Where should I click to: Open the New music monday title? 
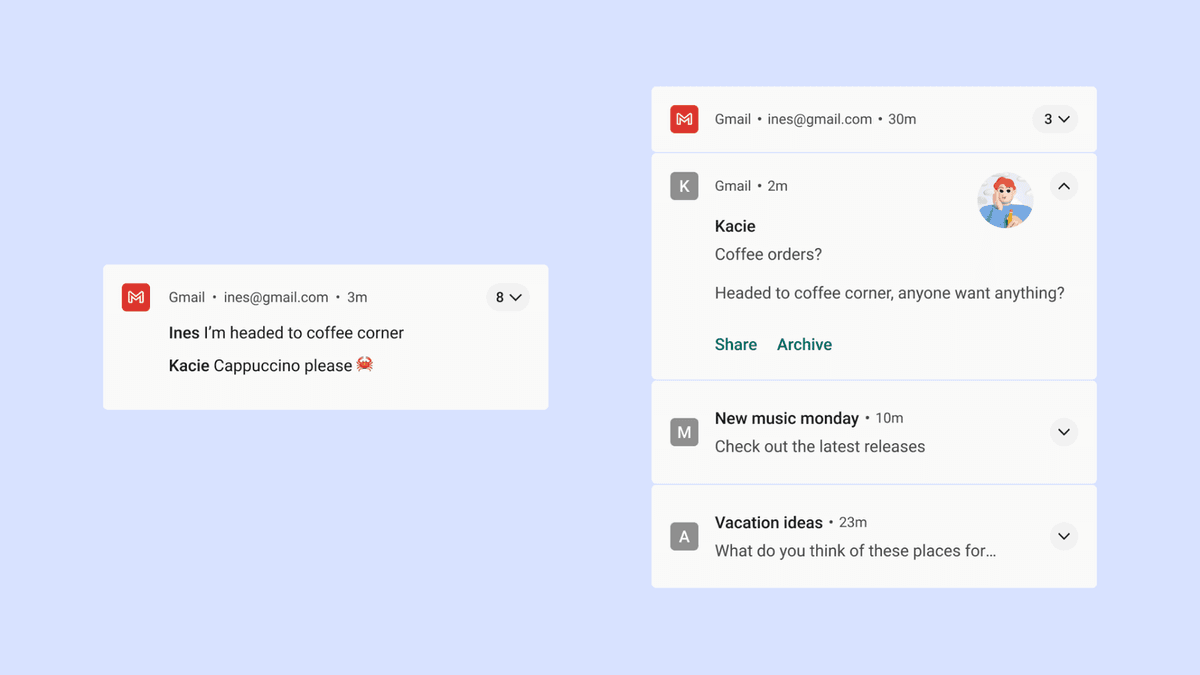tap(787, 418)
